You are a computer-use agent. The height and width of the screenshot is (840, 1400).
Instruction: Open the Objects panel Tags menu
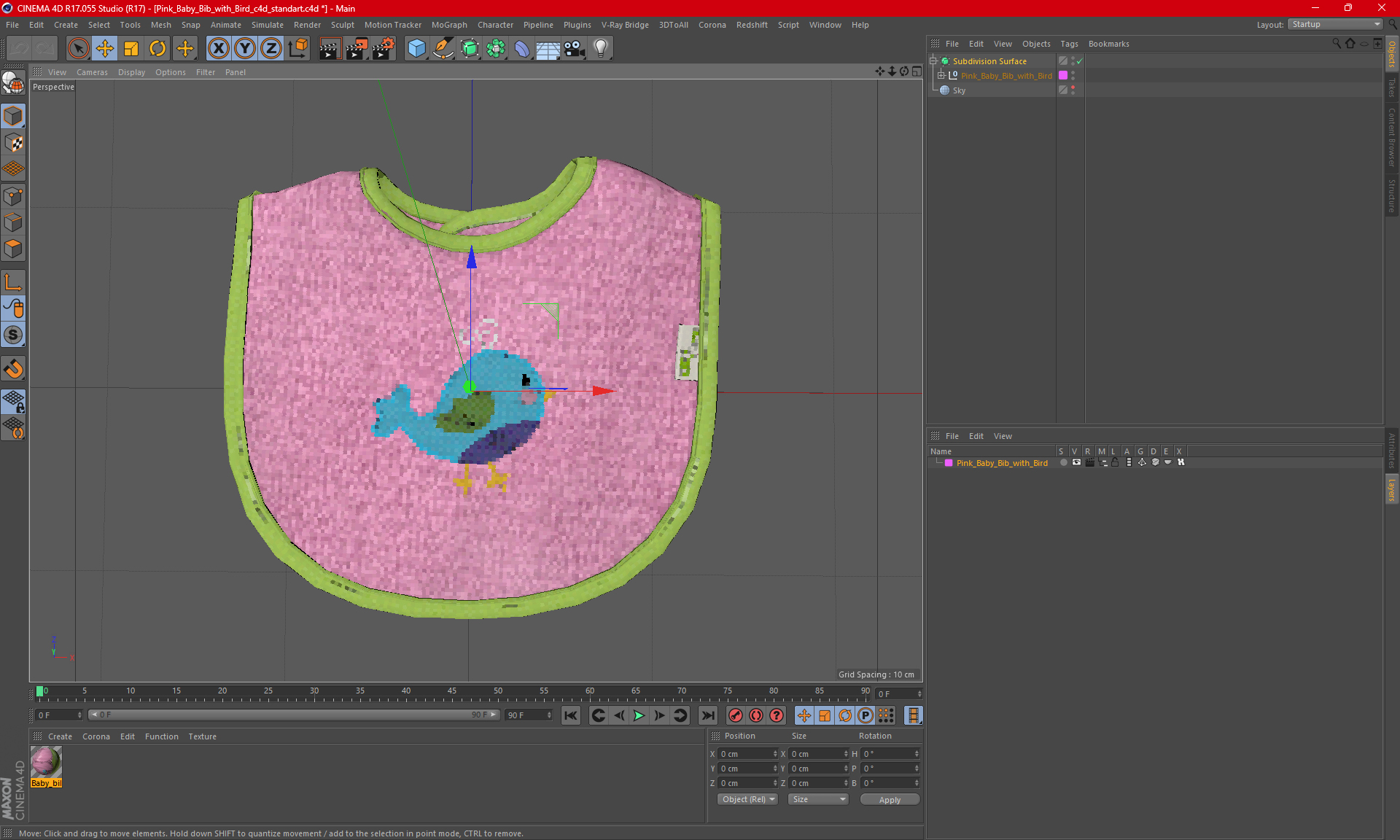[x=1069, y=44]
